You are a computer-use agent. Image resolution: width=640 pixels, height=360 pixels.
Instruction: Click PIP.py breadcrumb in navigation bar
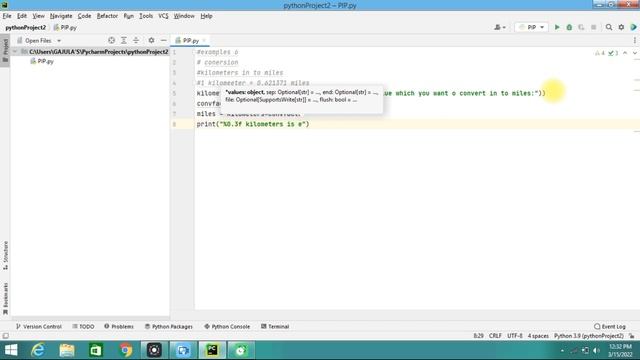[x=65, y=27]
